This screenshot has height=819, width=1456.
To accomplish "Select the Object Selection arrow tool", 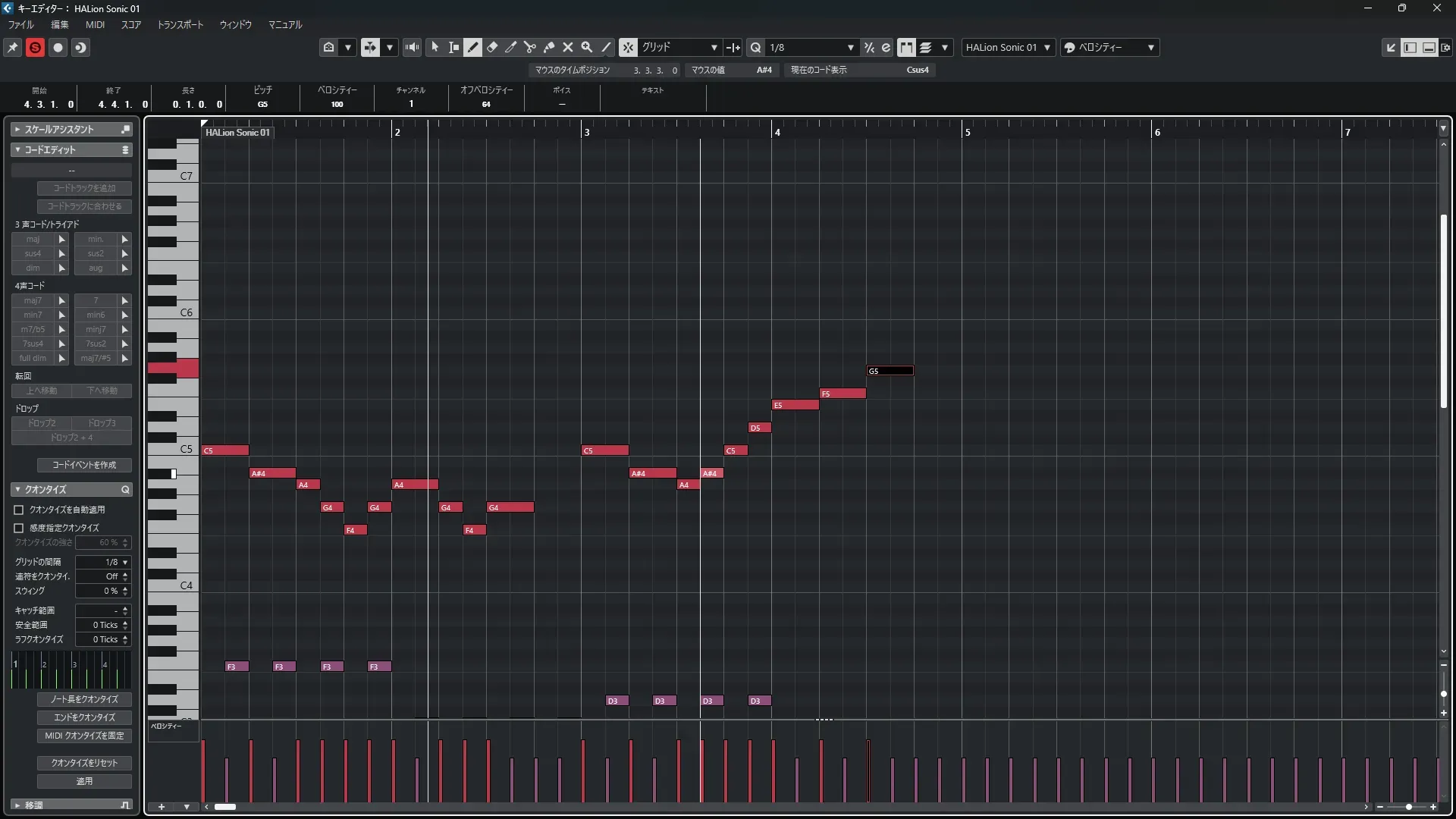I will click(x=435, y=47).
